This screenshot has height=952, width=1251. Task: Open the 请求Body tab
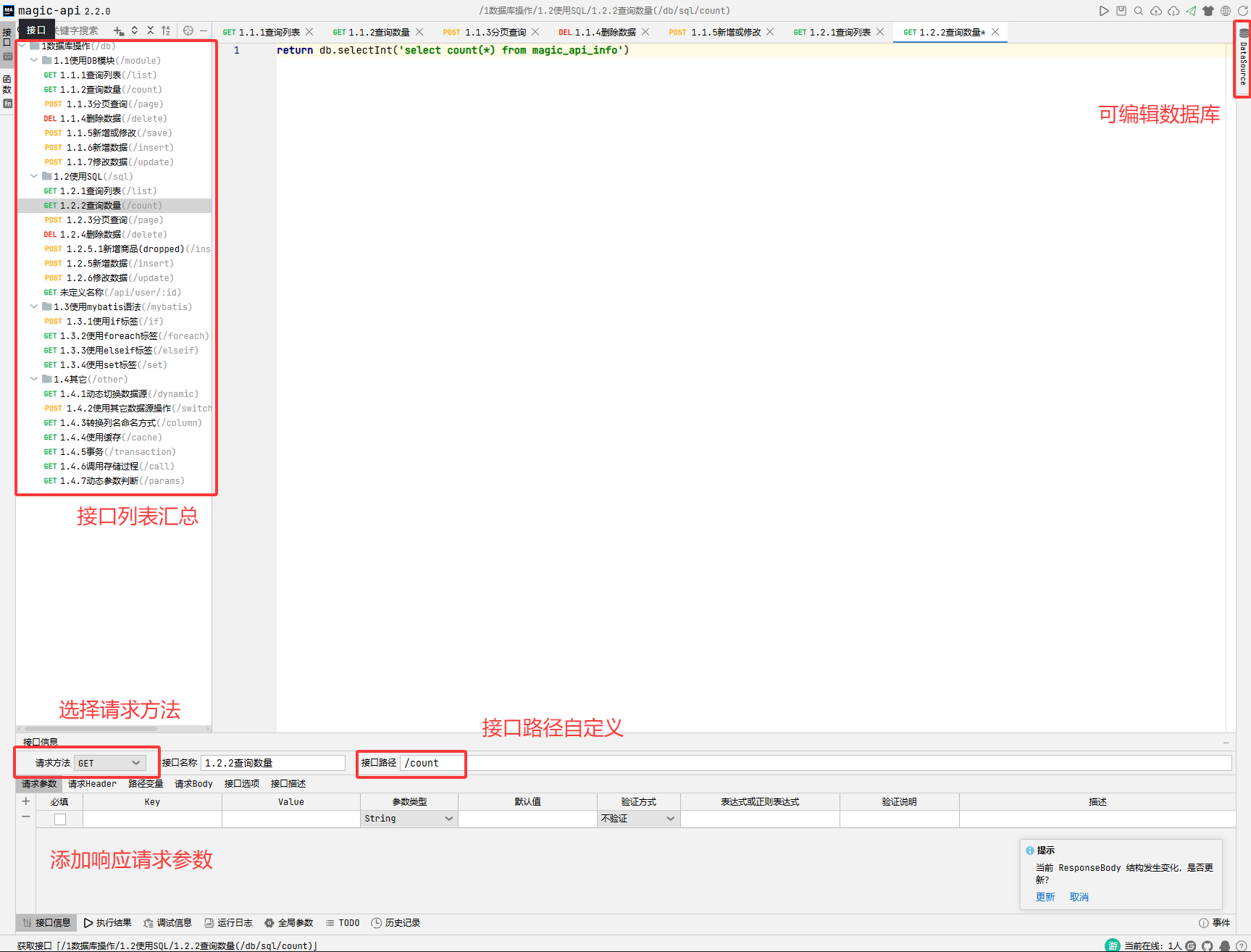click(x=193, y=784)
